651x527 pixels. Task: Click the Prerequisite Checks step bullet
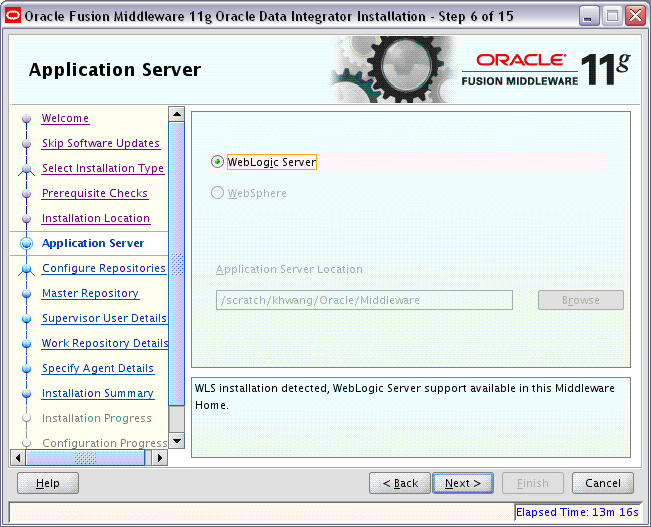point(27,194)
